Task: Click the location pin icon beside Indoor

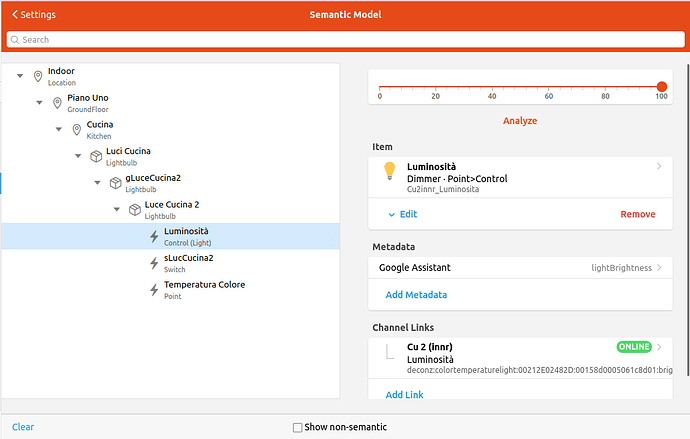Action: point(38,77)
